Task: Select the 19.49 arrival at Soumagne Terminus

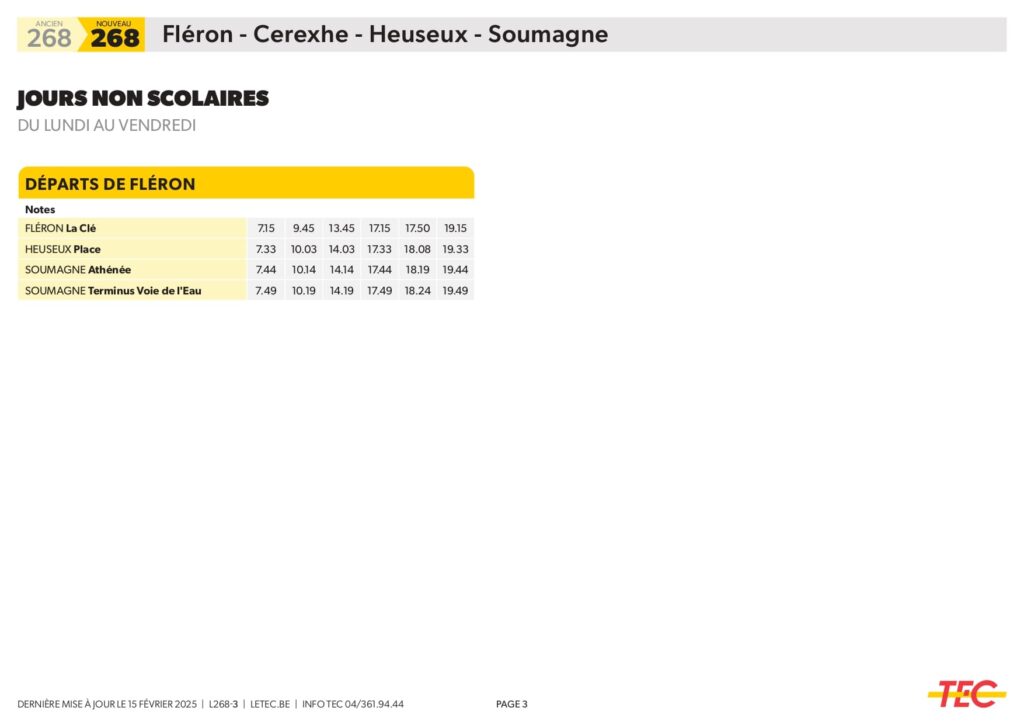Action: point(455,291)
